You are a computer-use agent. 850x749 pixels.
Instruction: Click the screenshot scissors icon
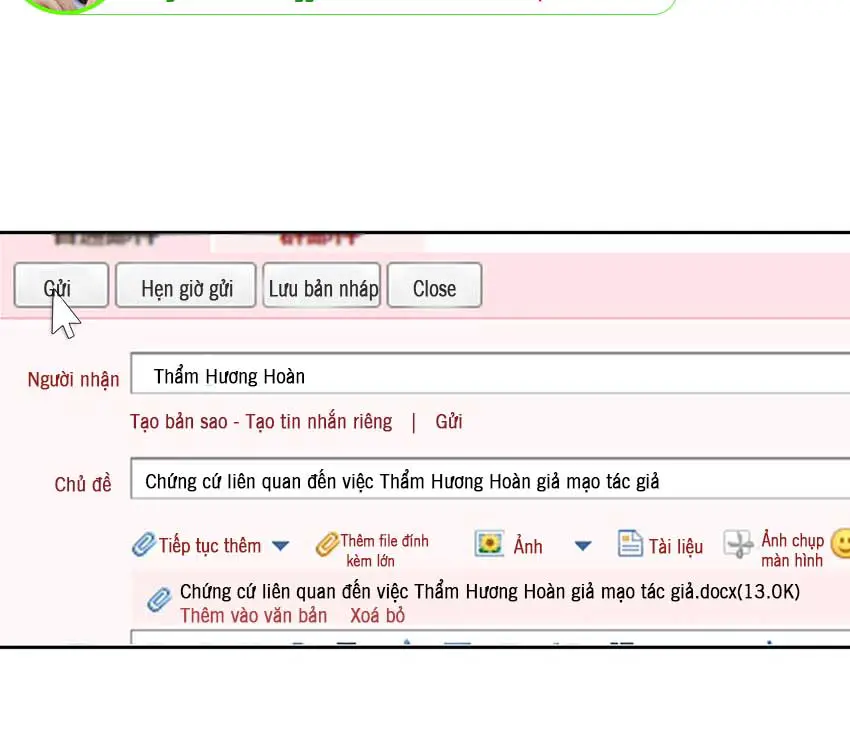click(738, 544)
